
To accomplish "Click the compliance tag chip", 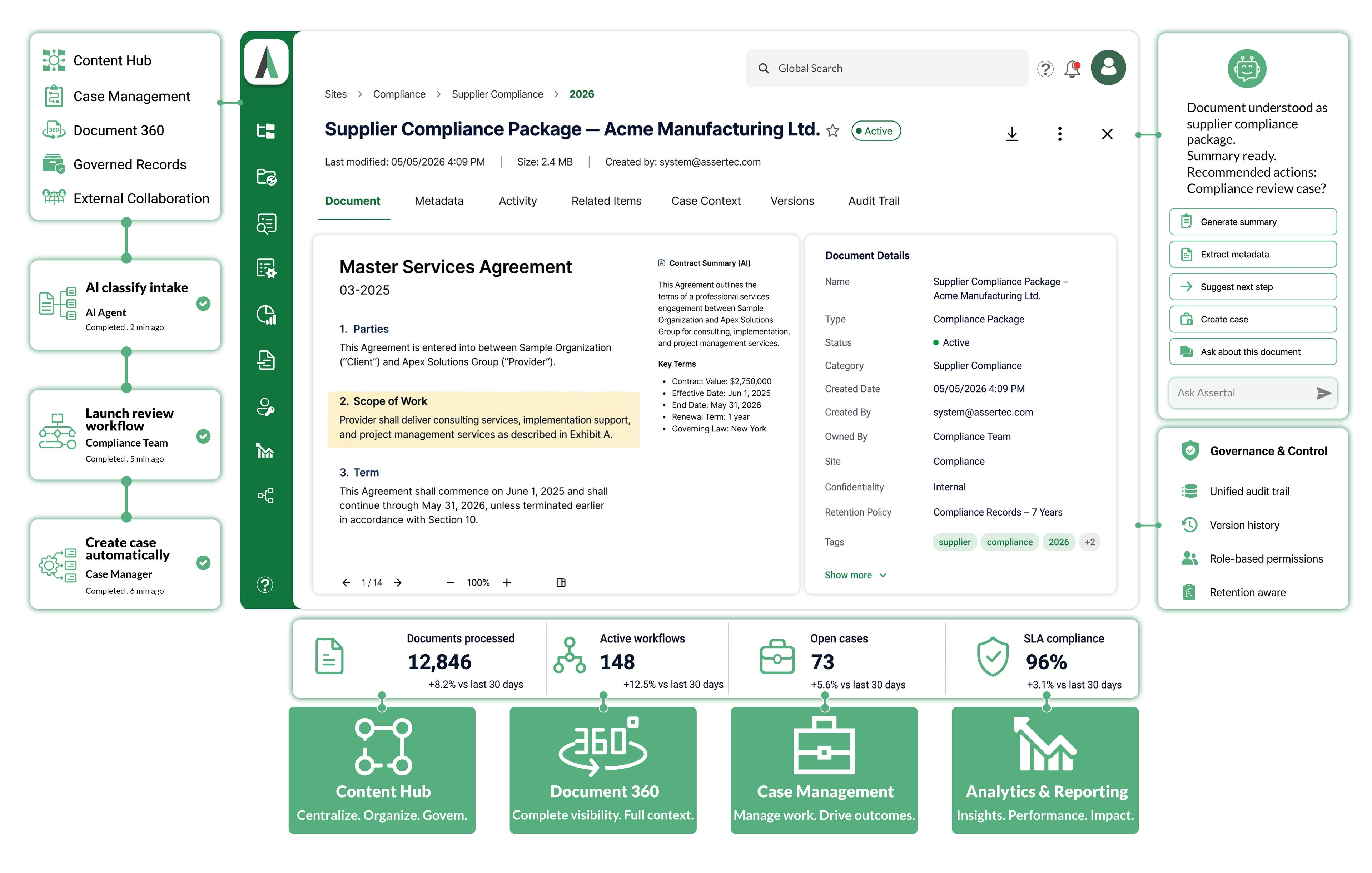I will pos(1009,542).
